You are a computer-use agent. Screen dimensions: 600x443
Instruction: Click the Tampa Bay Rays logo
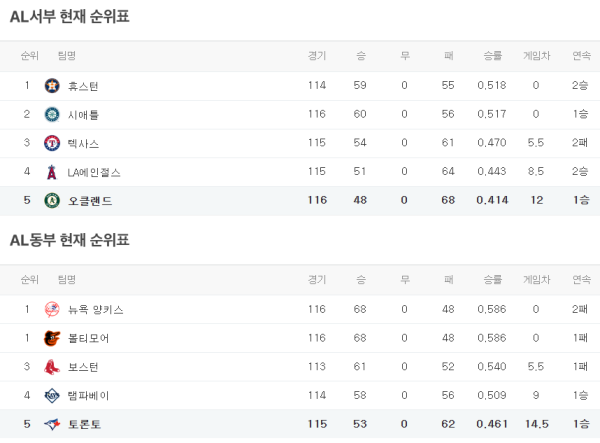[52, 396]
